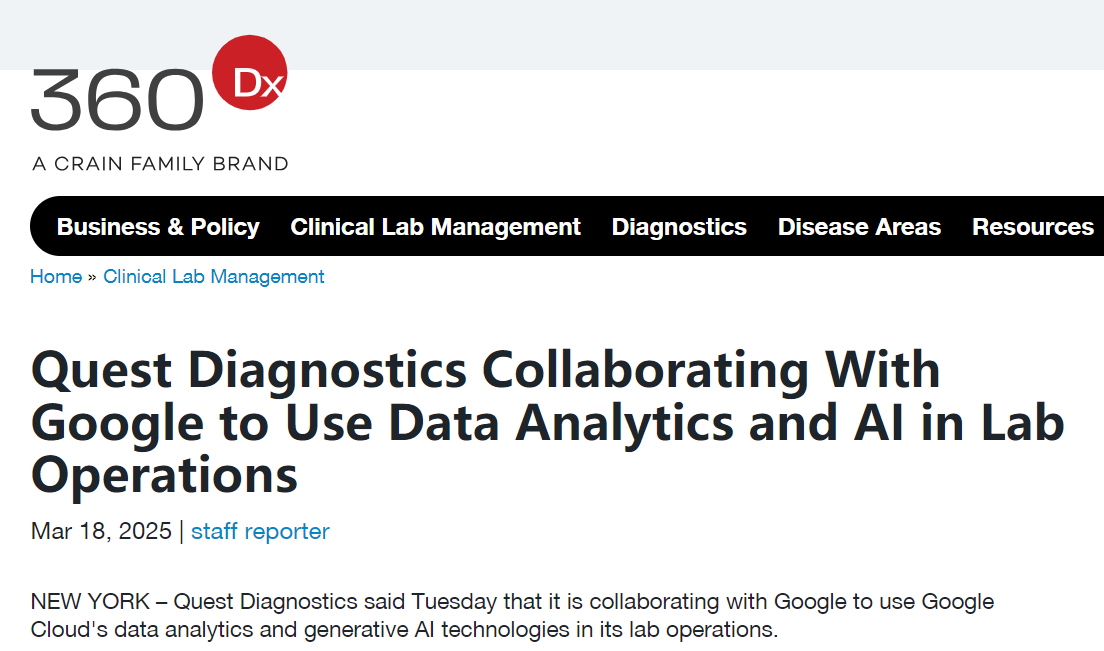1104x651 pixels.
Task: Click the red Dx circle logo
Action: pyautogui.click(x=249, y=72)
